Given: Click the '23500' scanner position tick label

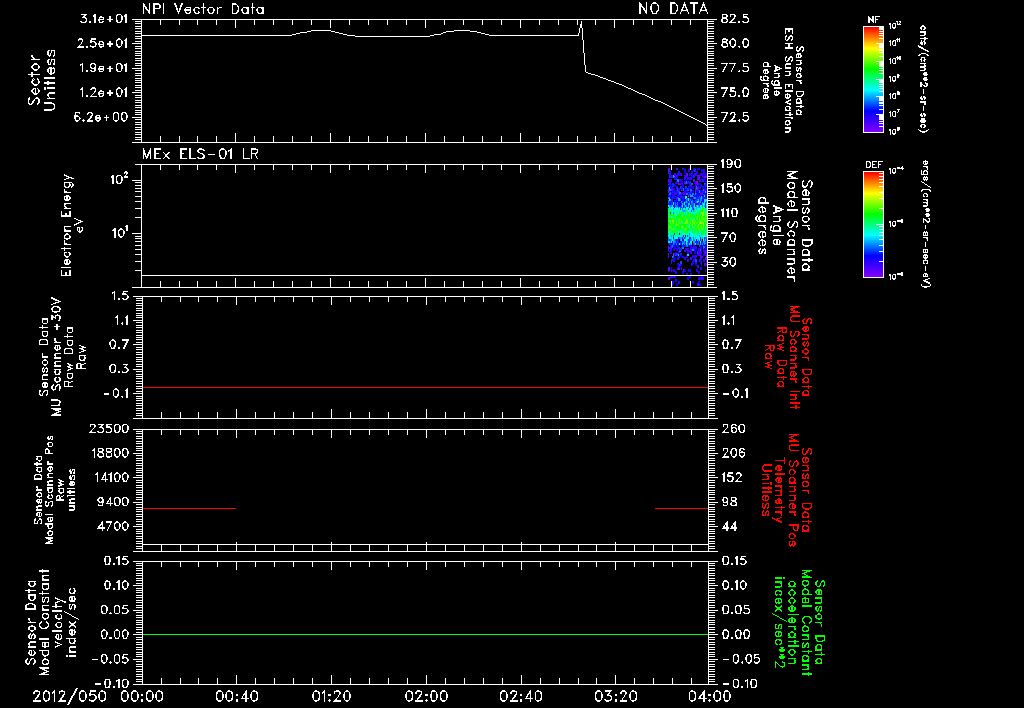Looking at the screenshot, I should [x=109, y=428].
